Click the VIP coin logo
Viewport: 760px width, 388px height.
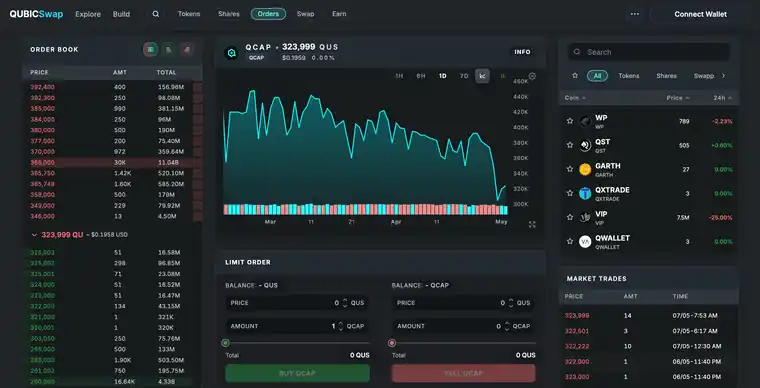(x=585, y=217)
